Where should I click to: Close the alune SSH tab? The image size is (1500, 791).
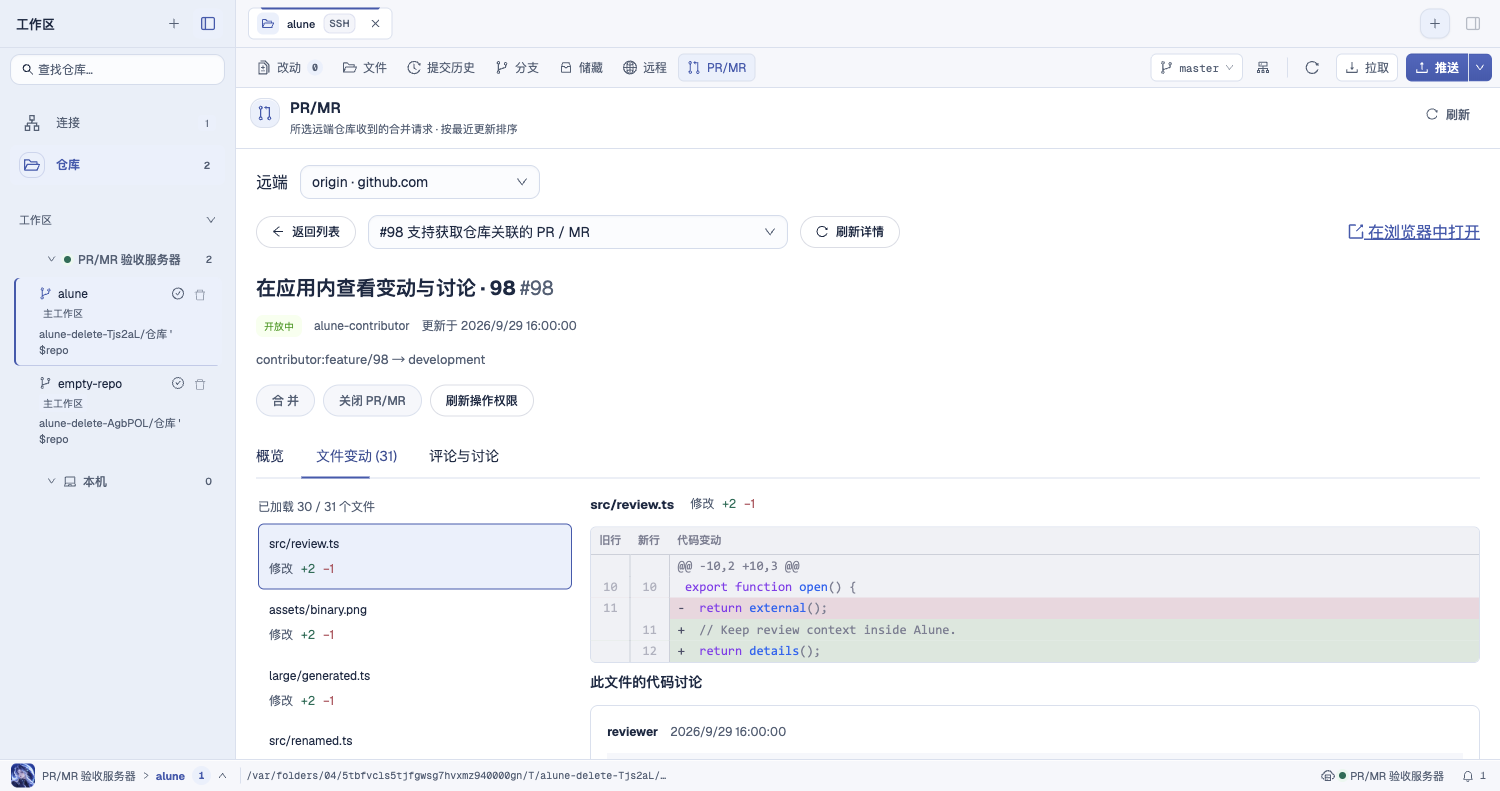(375, 24)
